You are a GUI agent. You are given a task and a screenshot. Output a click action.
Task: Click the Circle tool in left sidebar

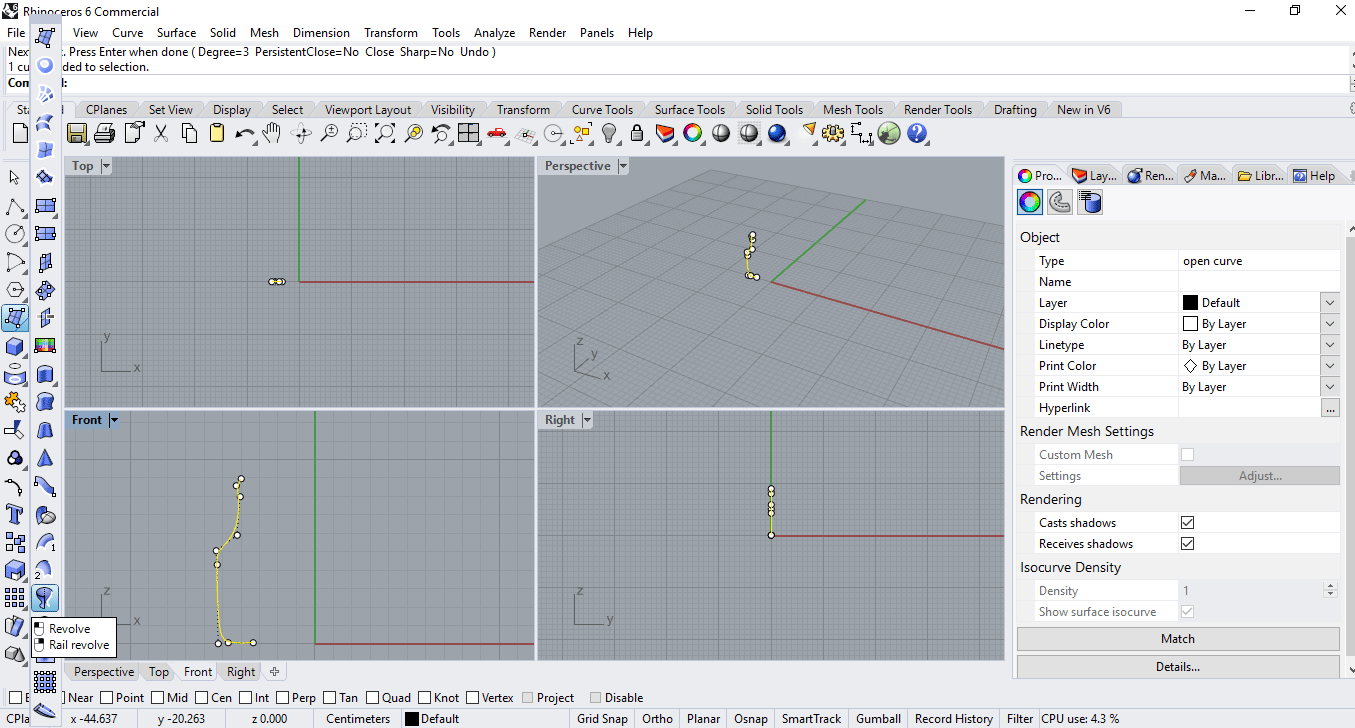(x=15, y=234)
